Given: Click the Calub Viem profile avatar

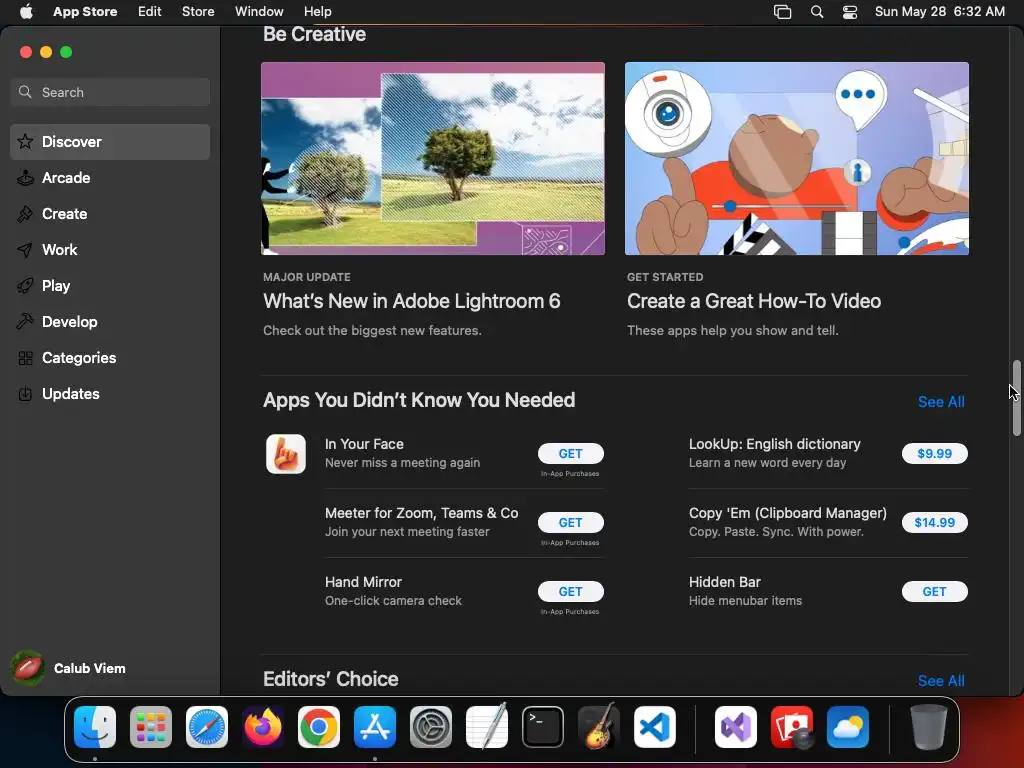Looking at the screenshot, I should pos(27,668).
